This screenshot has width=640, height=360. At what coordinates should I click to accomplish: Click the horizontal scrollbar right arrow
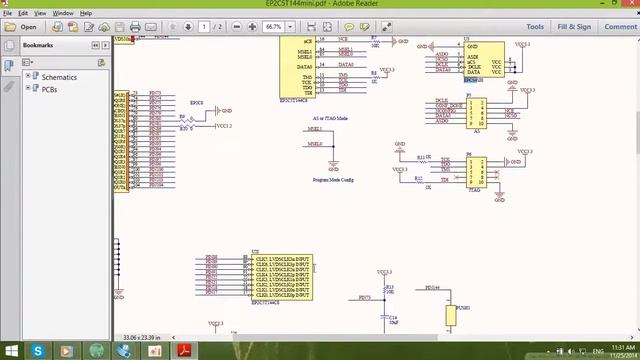(x=632, y=338)
